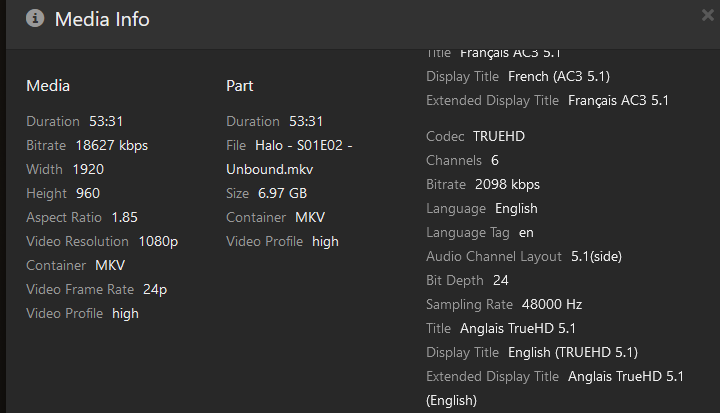Select the French (AC3 5.1) display title
This screenshot has width=720, height=413.
559,76
